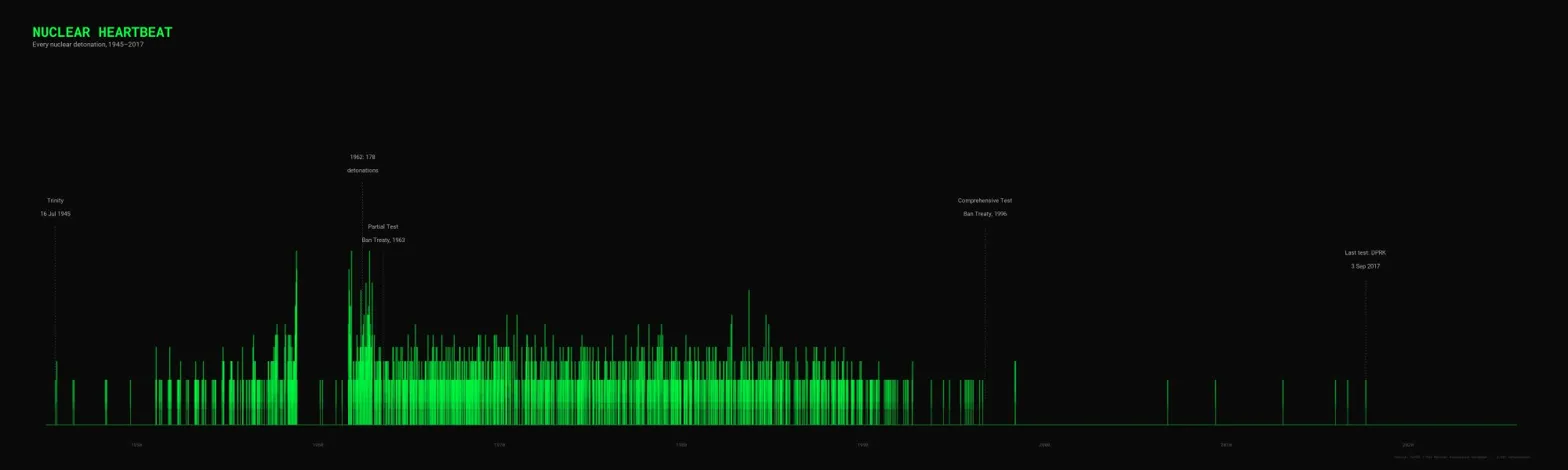The image size is (1568, 470).
Task: Click the 1950 x-axis tick label
Action: (136, 445)
